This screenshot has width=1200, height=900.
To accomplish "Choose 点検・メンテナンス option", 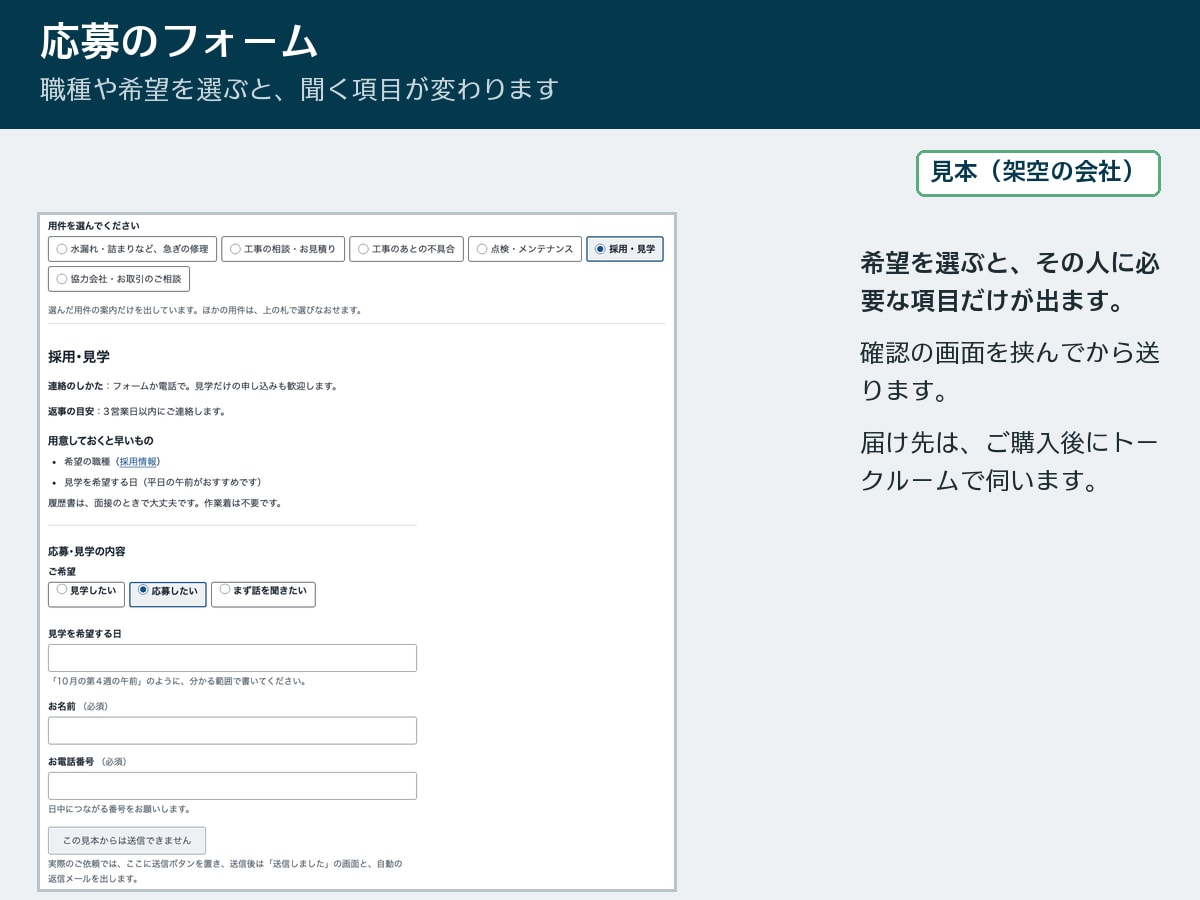I will click(x=525, y=249).
